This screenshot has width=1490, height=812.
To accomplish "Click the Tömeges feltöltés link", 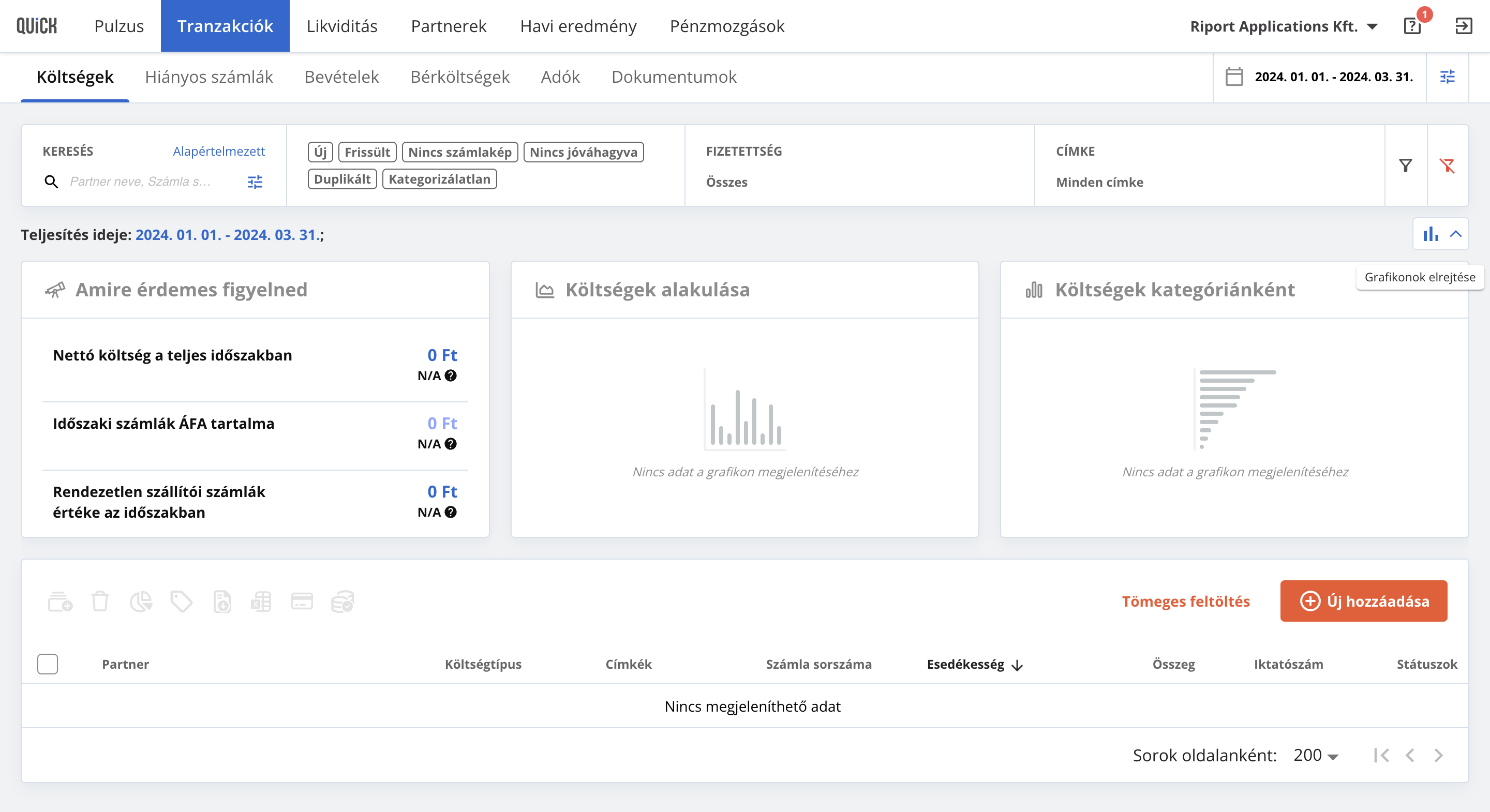I will pos(1186,602).
